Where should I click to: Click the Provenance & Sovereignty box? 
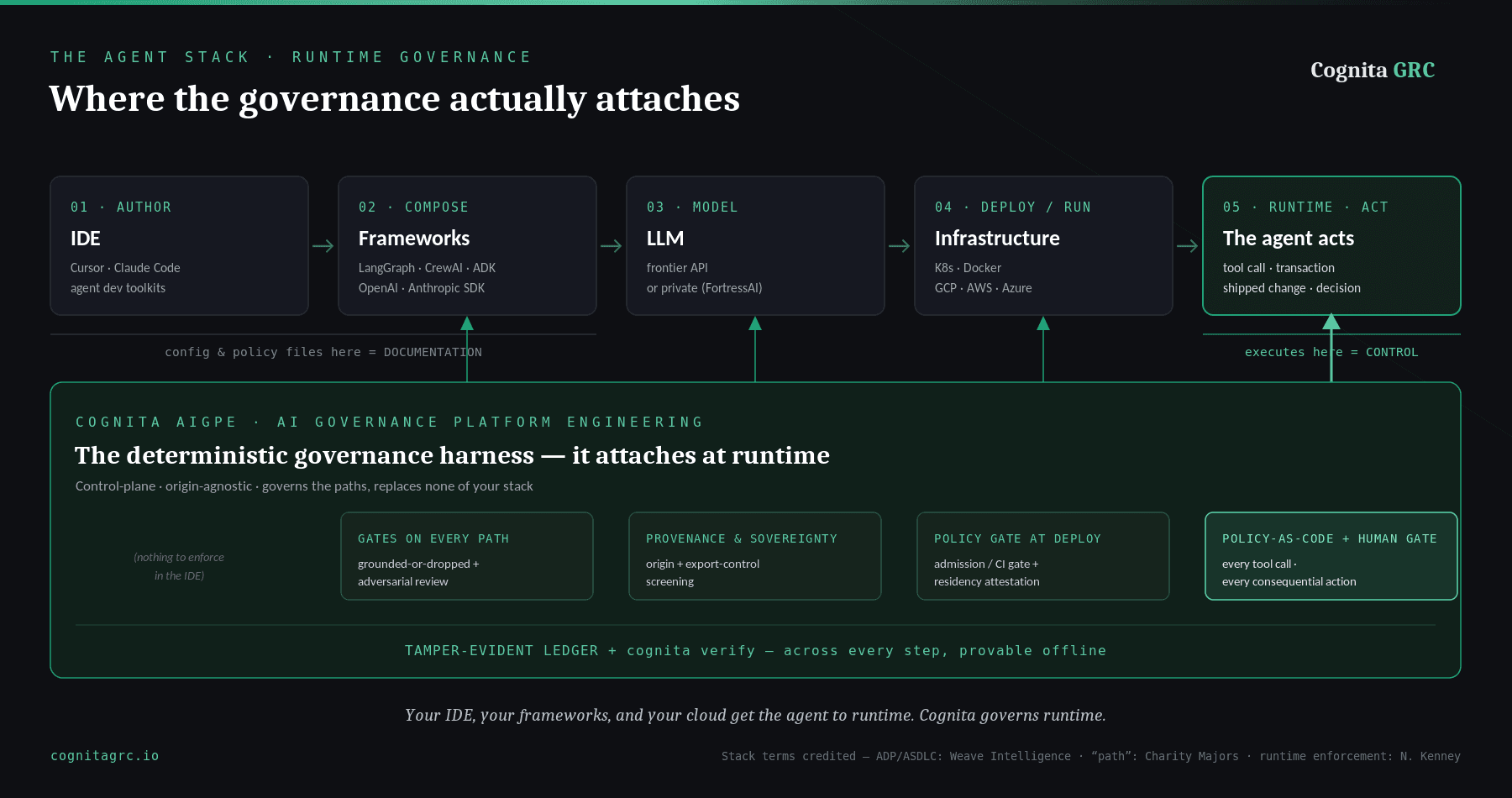[x=755, y=556]
